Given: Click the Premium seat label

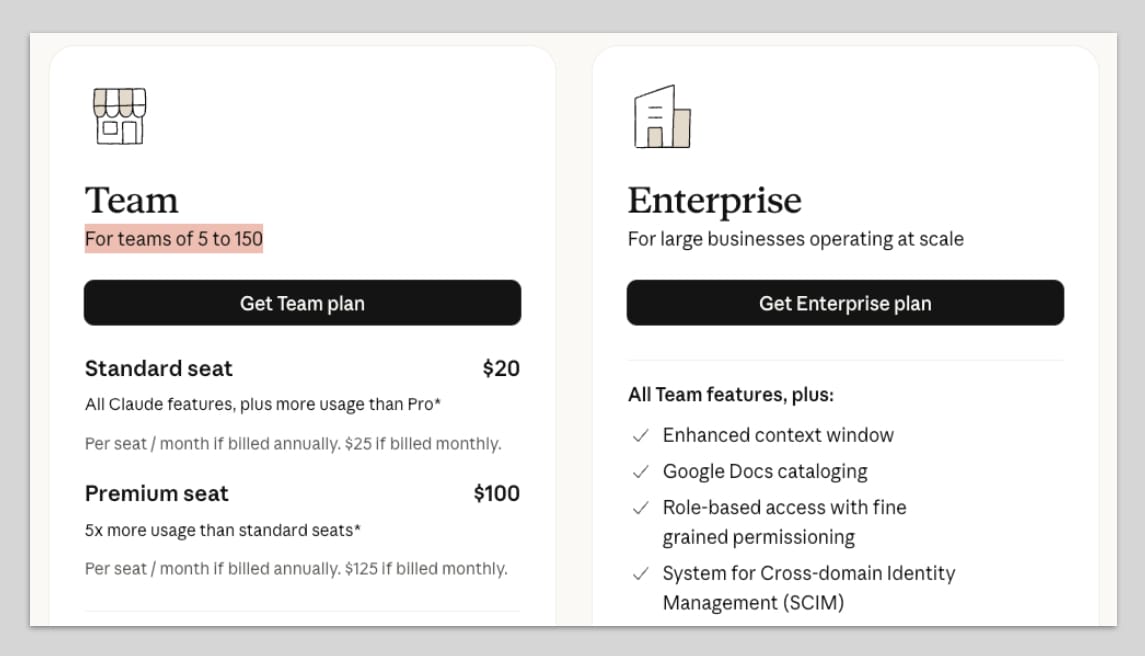Looking at the screenshot, I should pos(156,493).
